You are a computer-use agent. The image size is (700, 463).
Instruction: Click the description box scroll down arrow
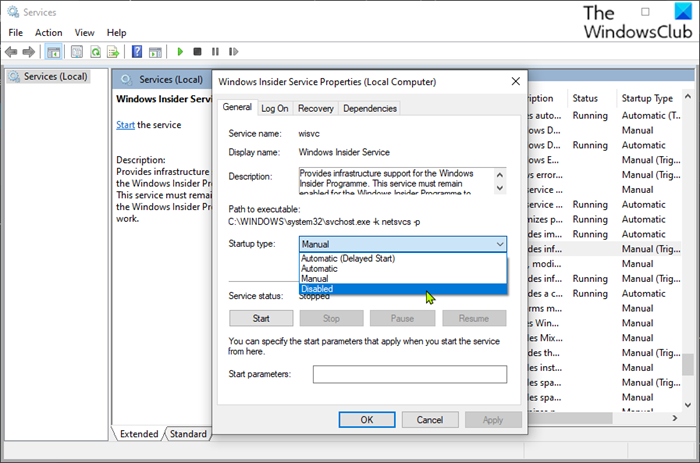[x=500, y=188]
